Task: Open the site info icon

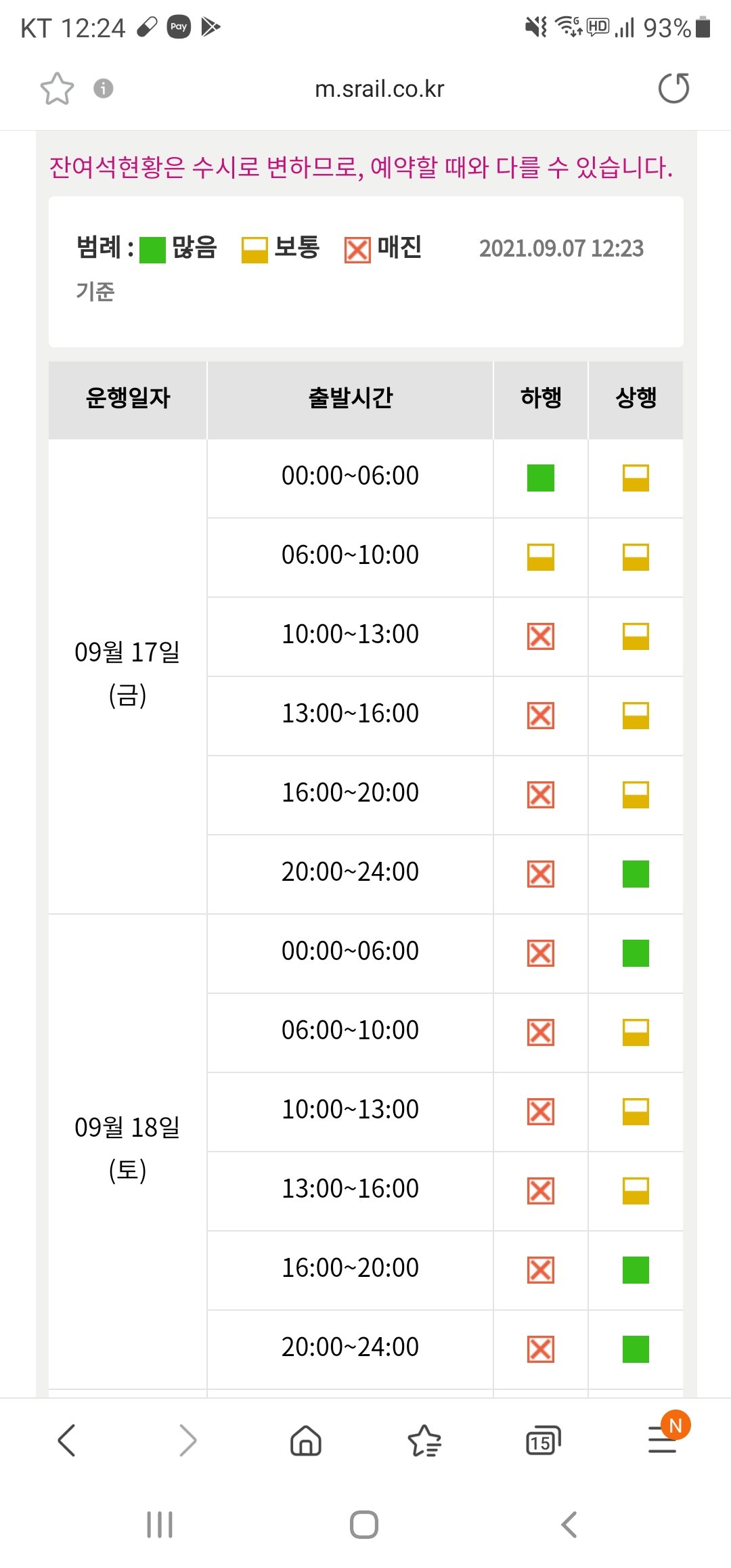Action: 103,89
